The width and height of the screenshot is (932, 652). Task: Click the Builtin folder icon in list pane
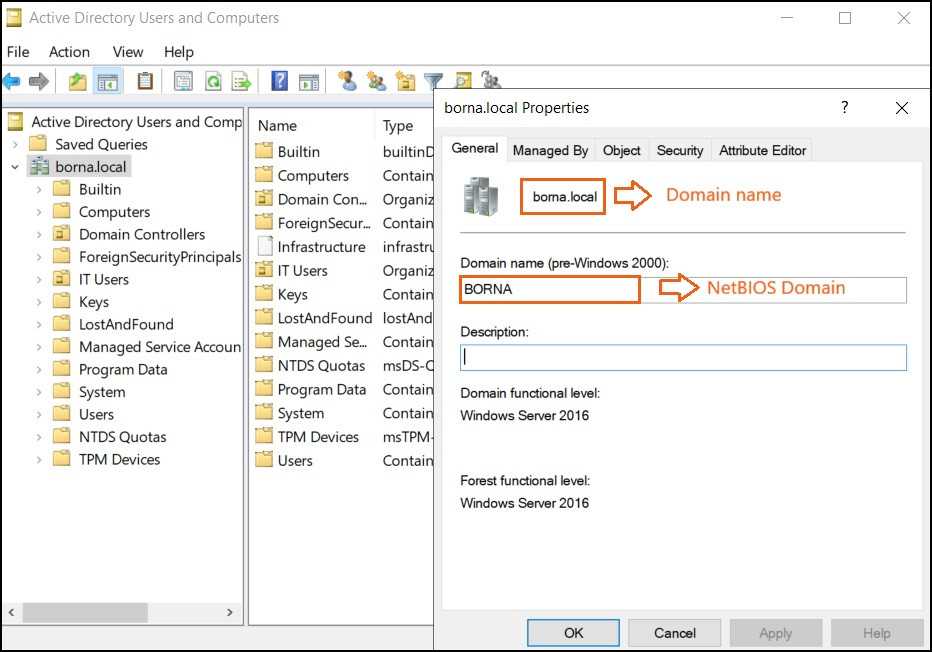click(x=264, y=151)
